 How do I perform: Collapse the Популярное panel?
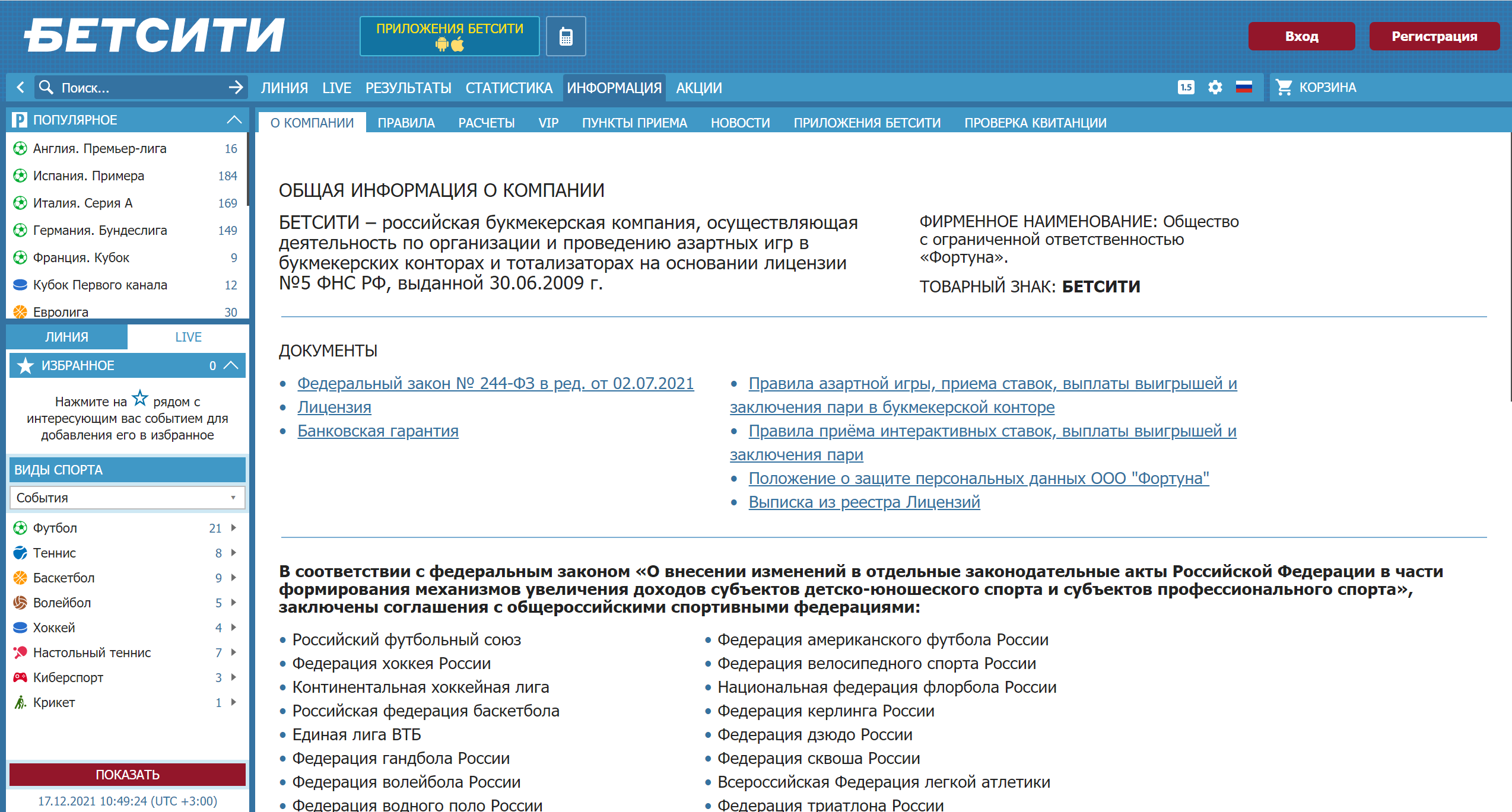click(234, 120)
